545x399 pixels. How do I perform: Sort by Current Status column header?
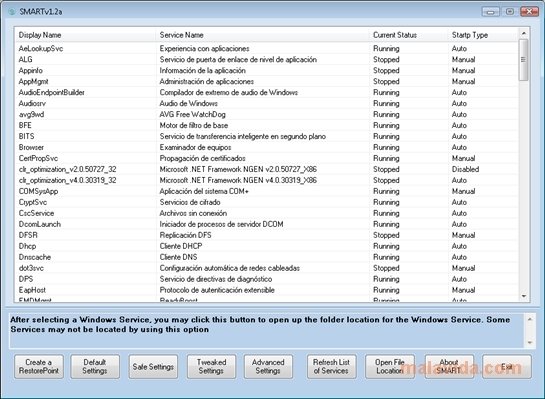tap(409, 35)
